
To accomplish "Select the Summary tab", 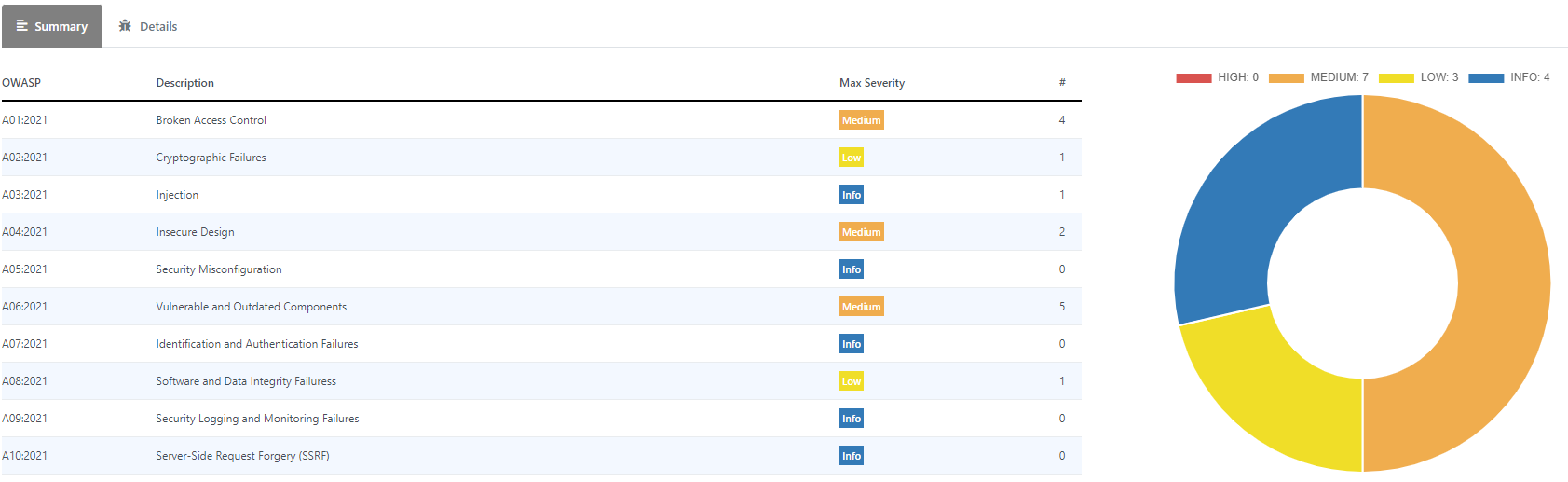I will (x=52, y=27).
